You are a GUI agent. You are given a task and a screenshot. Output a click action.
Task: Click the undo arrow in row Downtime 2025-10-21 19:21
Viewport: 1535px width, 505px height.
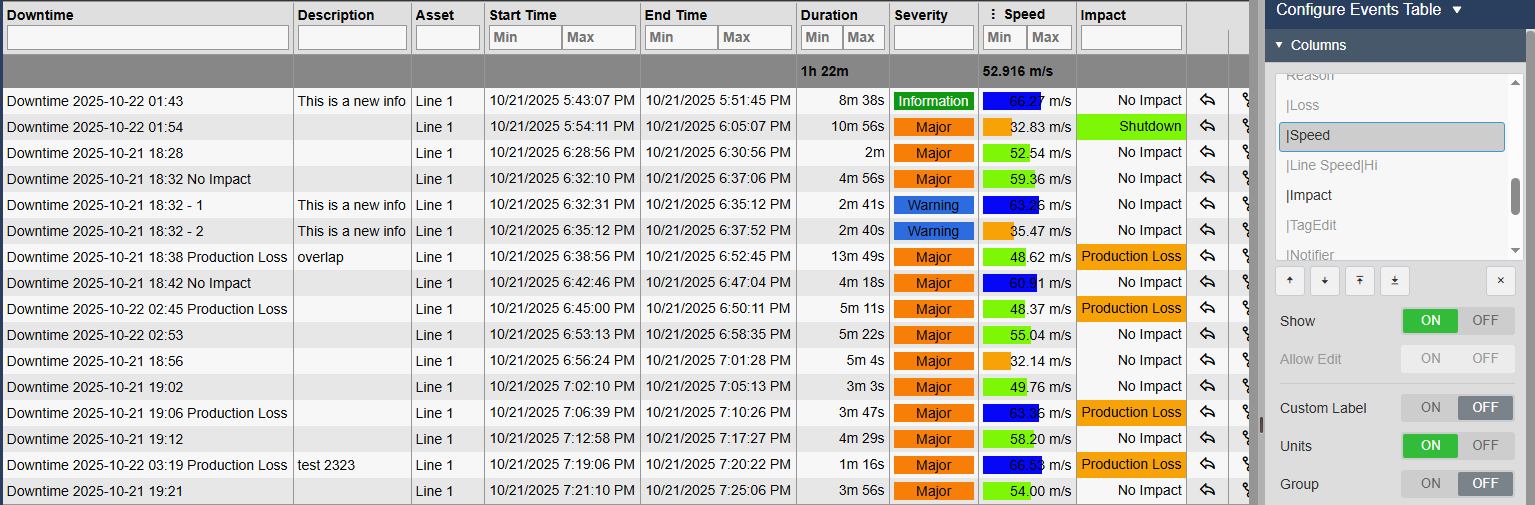click(1207, 490)
